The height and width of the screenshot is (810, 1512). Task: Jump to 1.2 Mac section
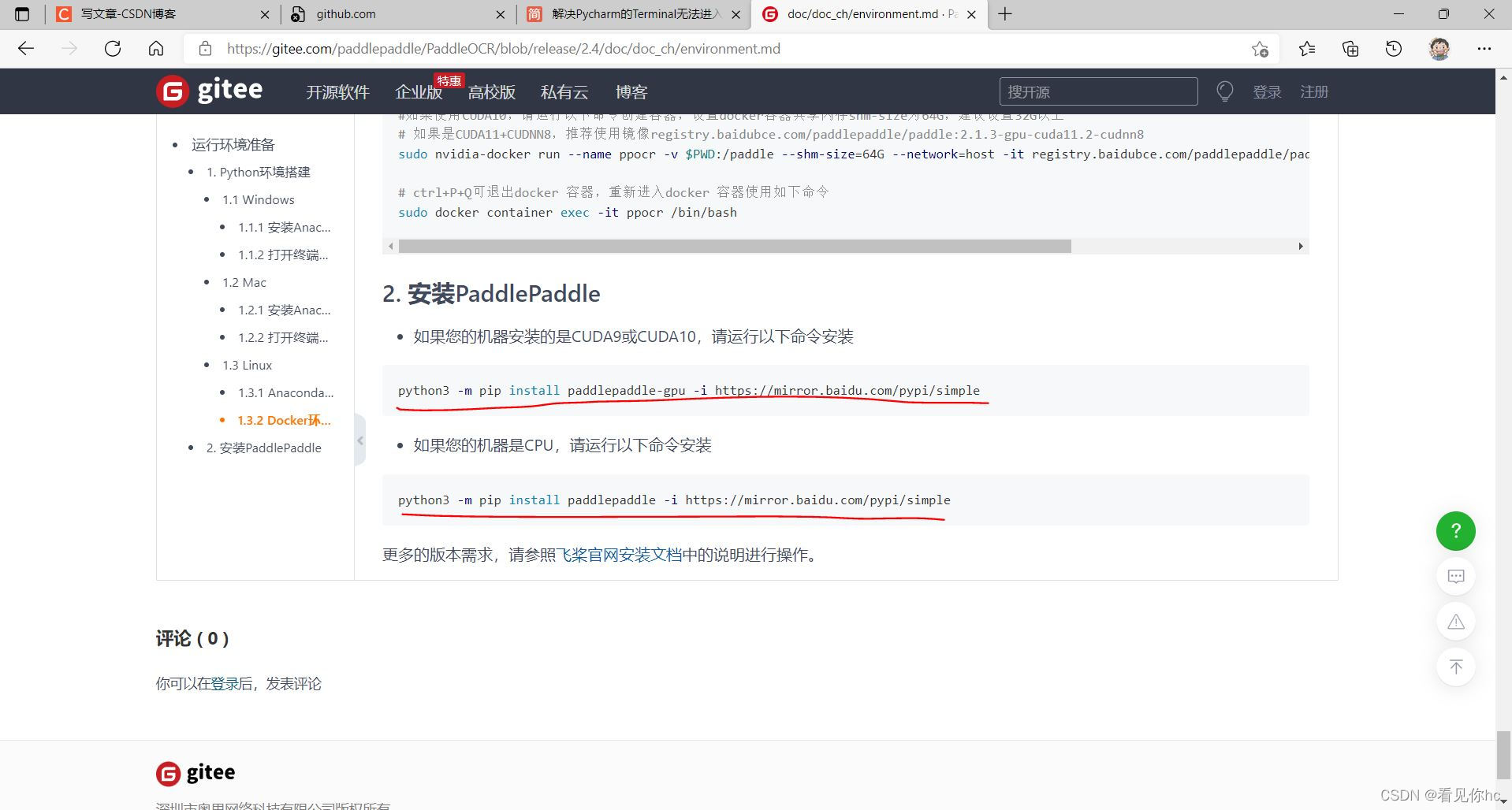click(244, 282)
